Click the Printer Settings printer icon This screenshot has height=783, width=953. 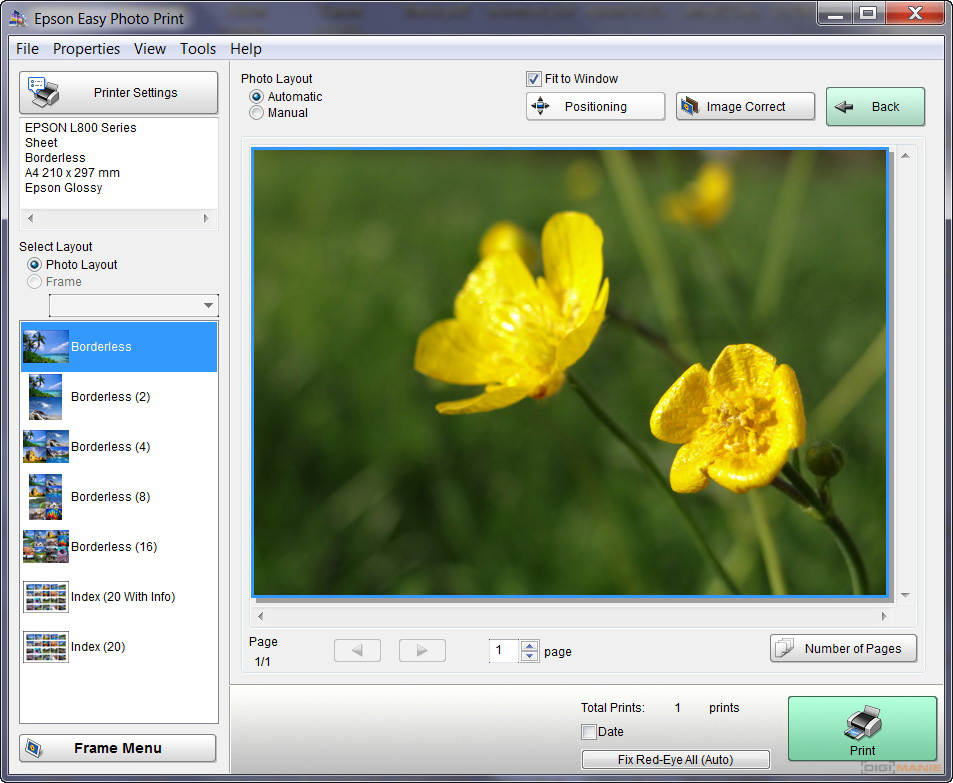coord(46,92)
